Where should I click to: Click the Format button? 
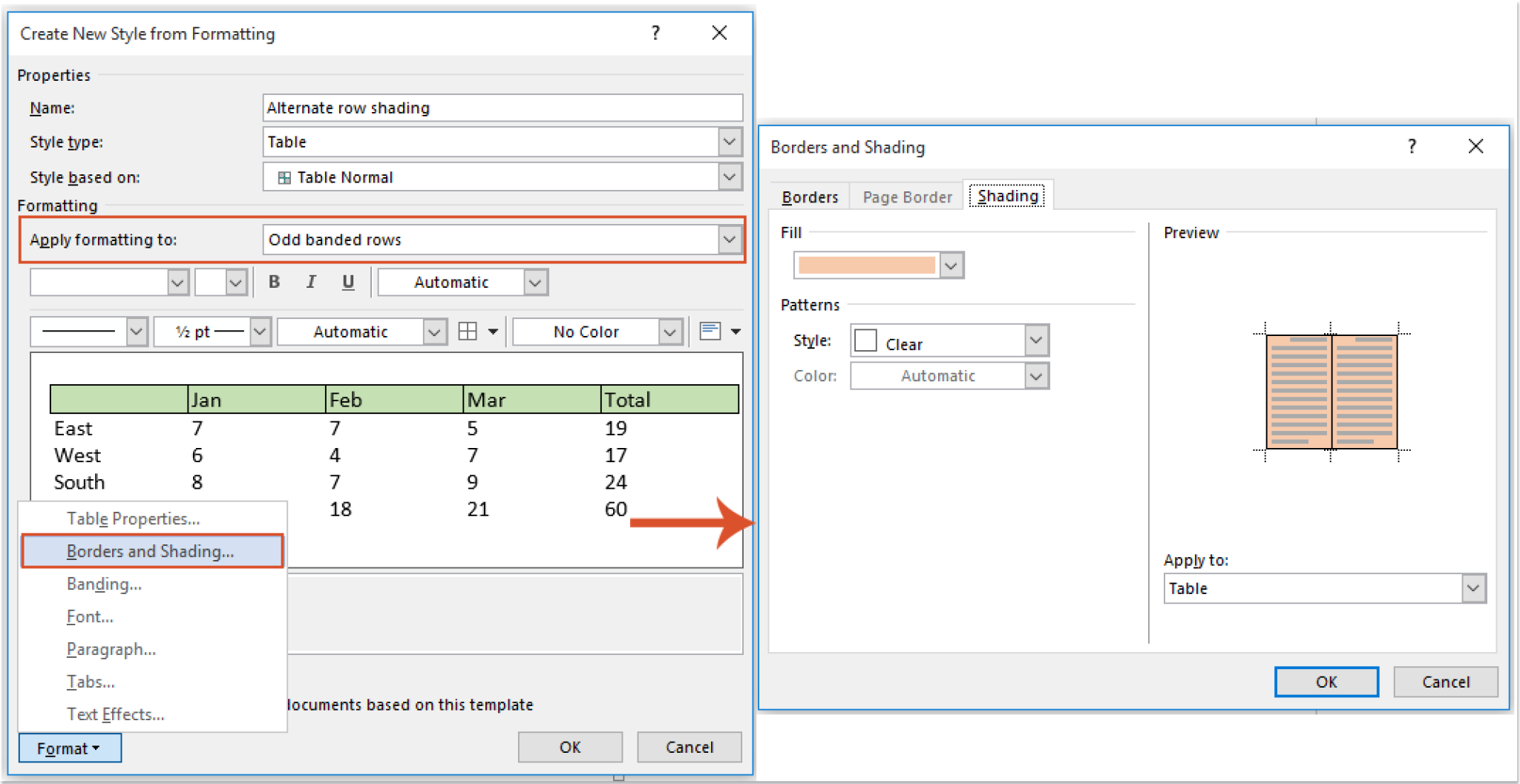click(x=69, y=748)
